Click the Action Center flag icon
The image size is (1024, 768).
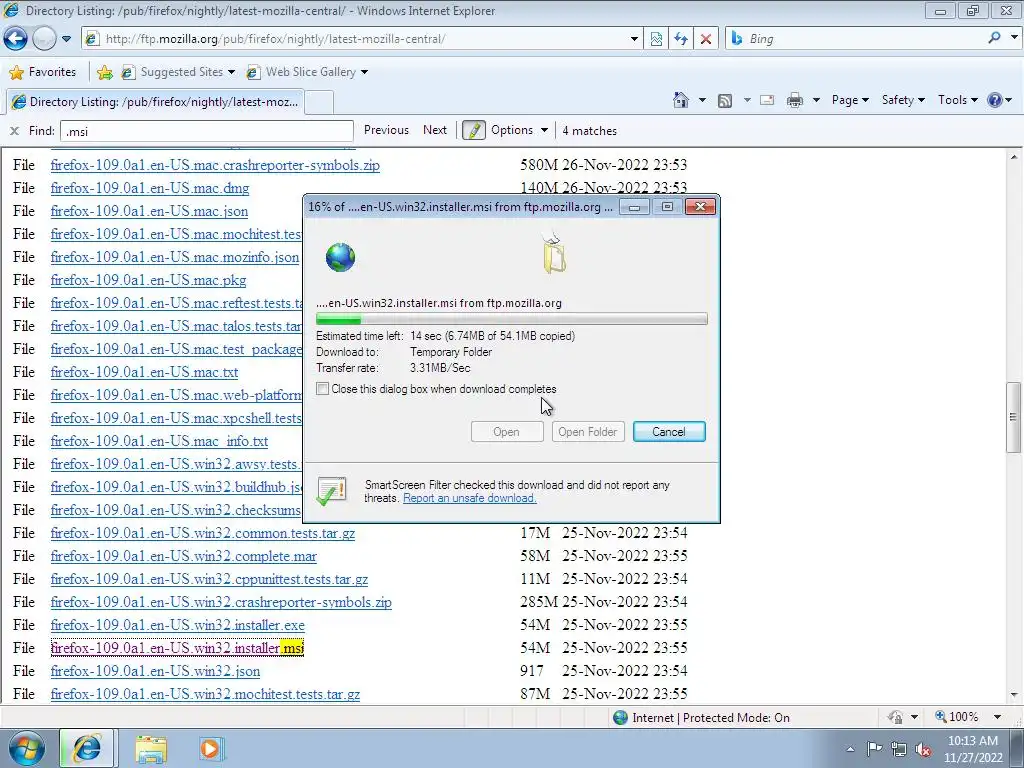874,749
